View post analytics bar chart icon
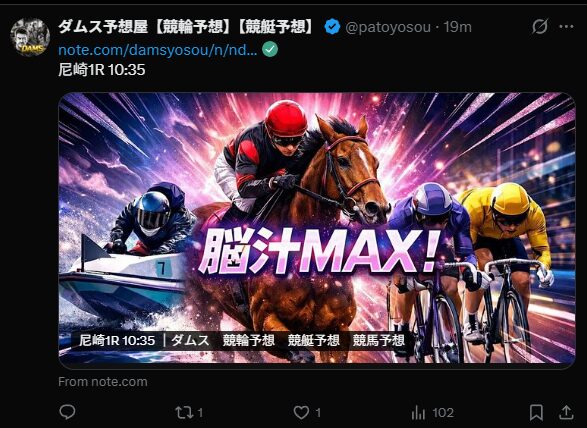This screenshot has width=587, height=428. (418, 413)
